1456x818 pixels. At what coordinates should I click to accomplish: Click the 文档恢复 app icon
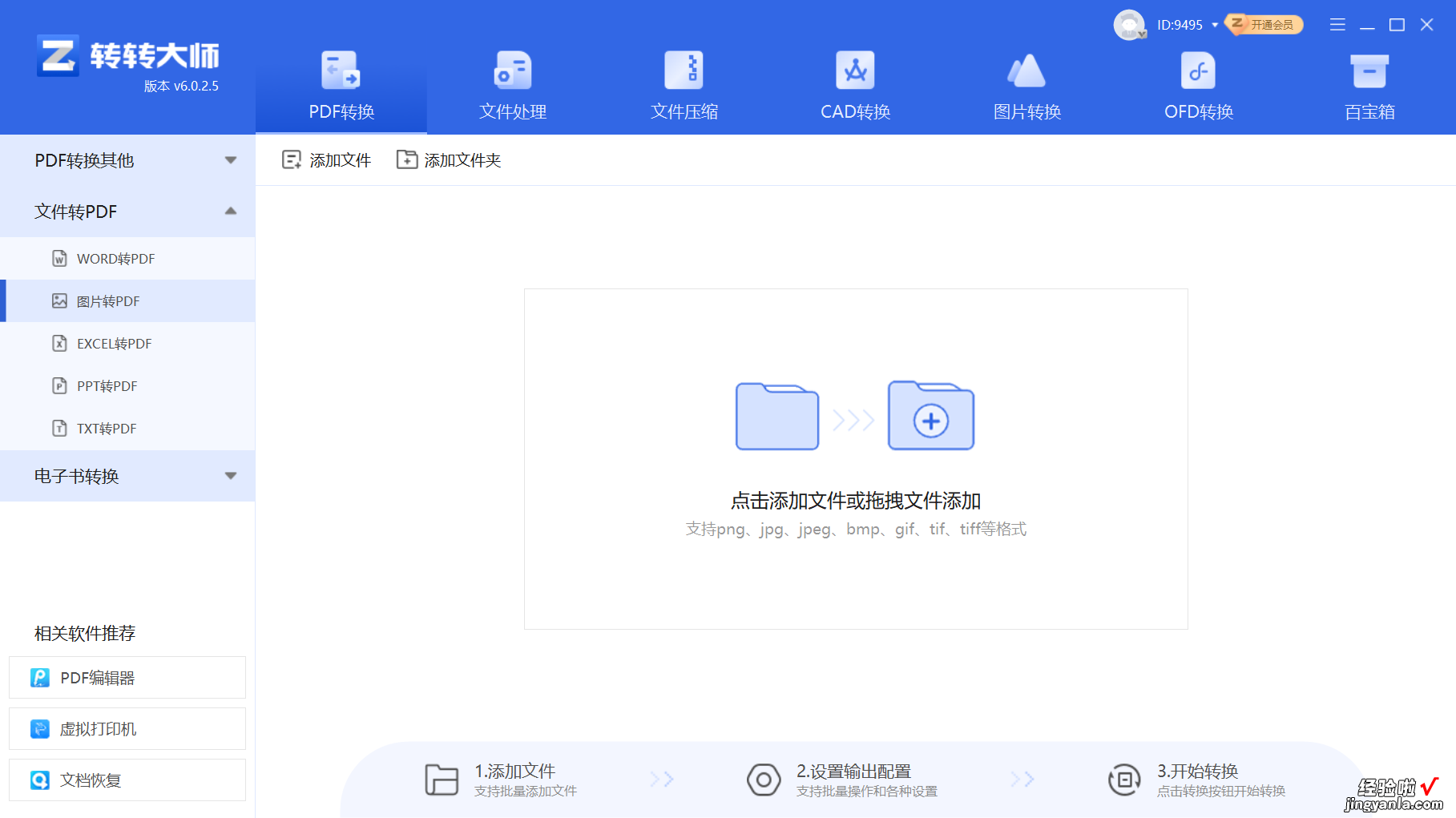pos(40,780)
